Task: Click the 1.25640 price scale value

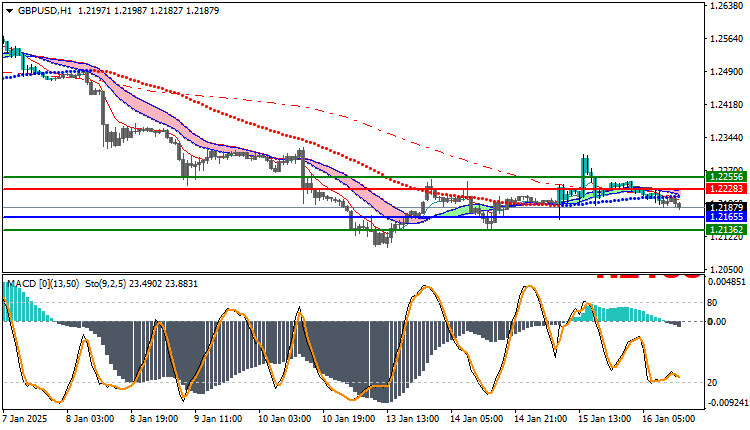Action: tap(726, 39)
